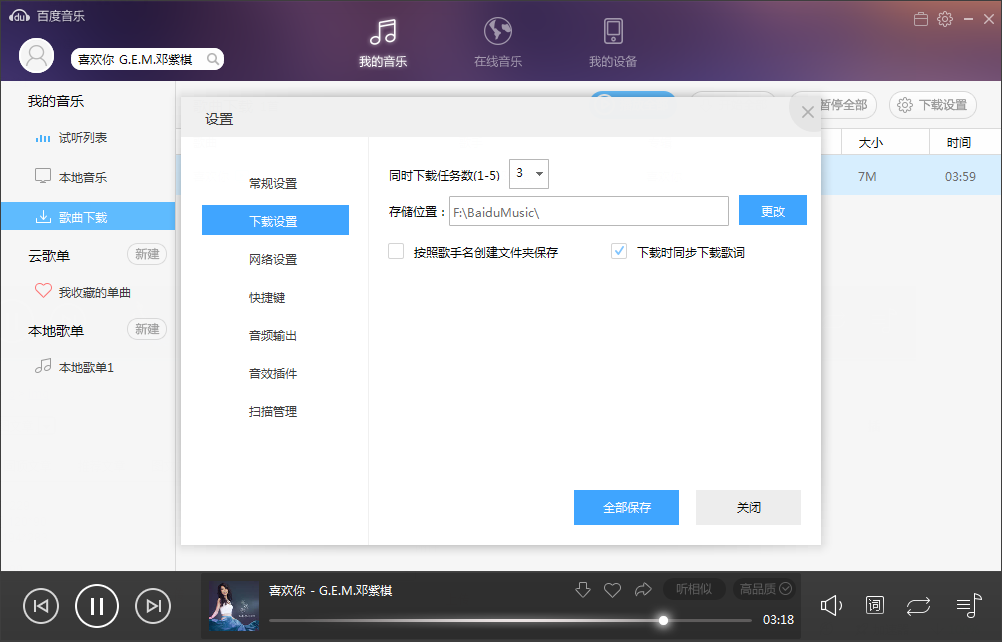The height and width of the screenshot is (642, 1002).
Task: Click the storage path input field
Action: tap(588, 210)
